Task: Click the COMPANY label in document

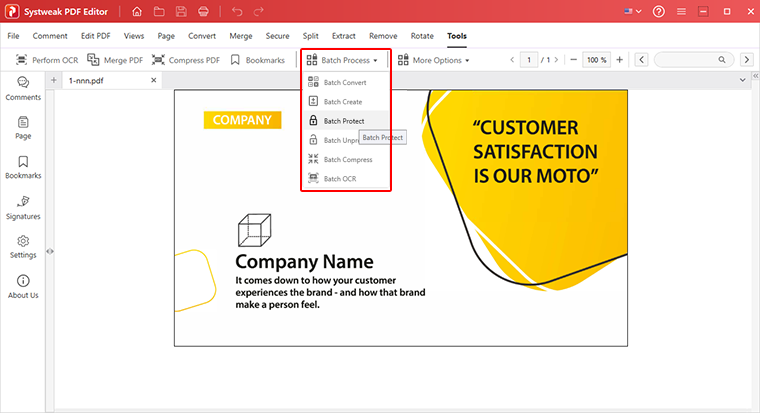Action: (x=242, y=120)
